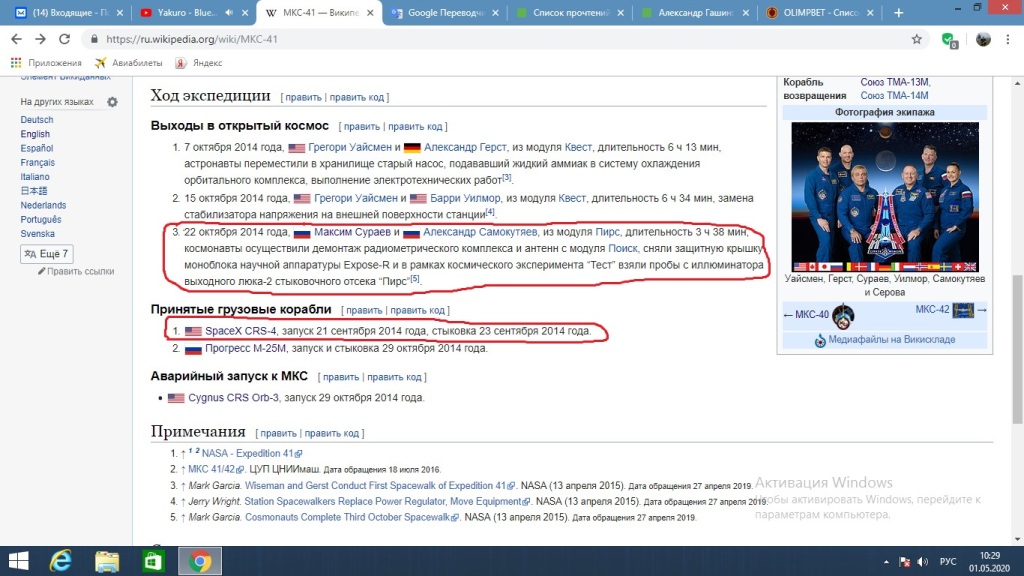
Task: Open the Барри Уилмор article link
Action: point(465,198)
